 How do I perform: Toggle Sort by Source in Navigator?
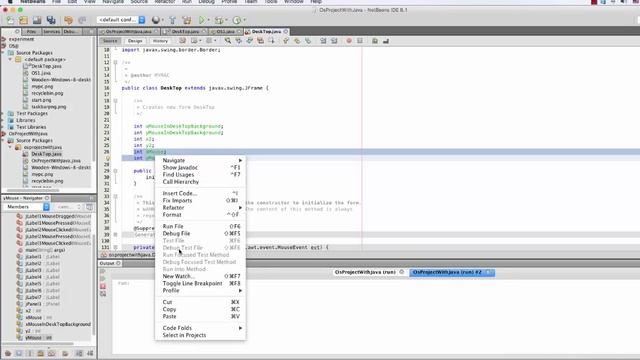pyautogui.click(x=90, y=353)
